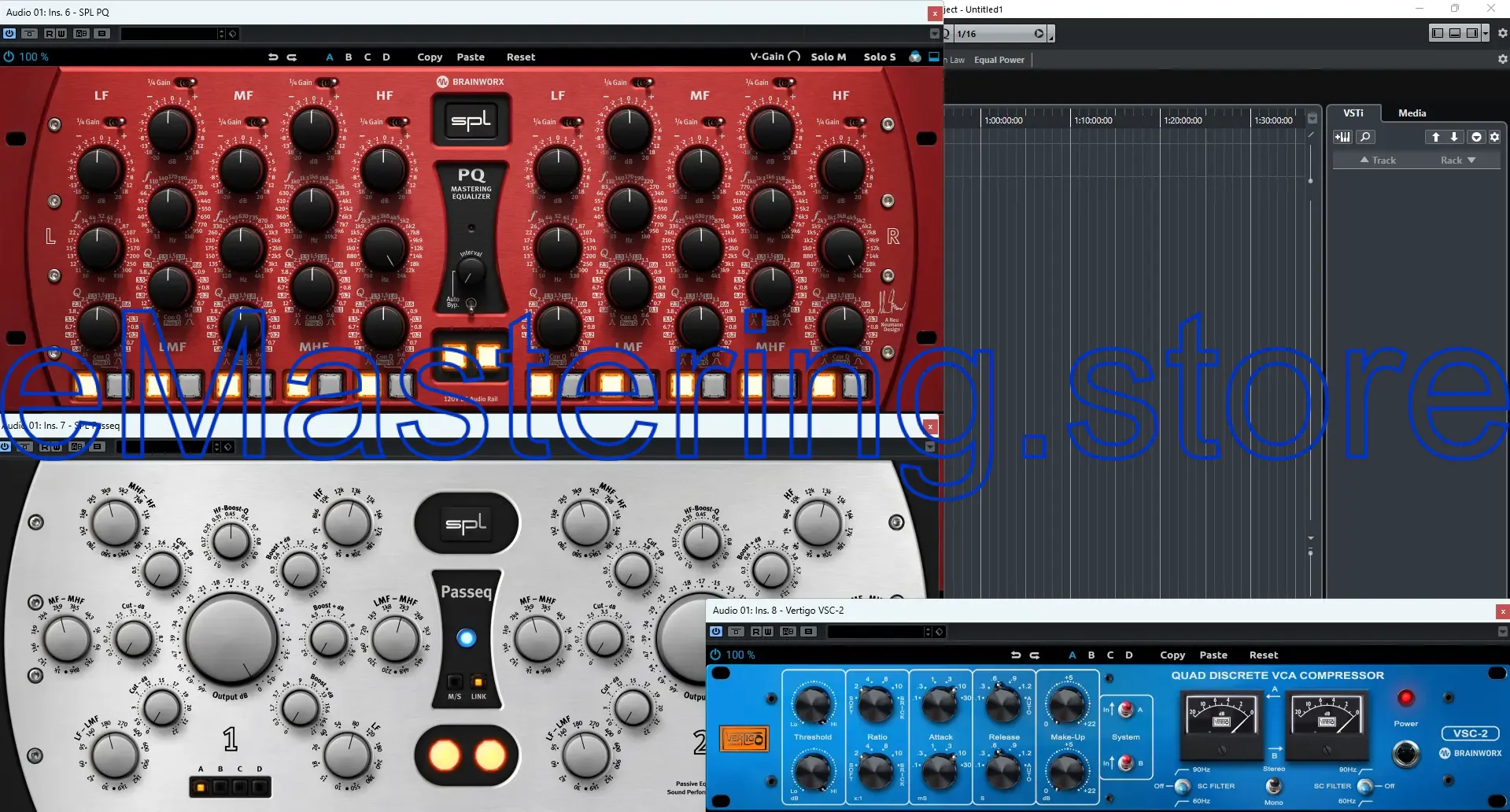Screen dimensions: 1510x812
Task: Click Paste in Vertigo VSC-2 toolbar
Action: (x=1213, y=655)
